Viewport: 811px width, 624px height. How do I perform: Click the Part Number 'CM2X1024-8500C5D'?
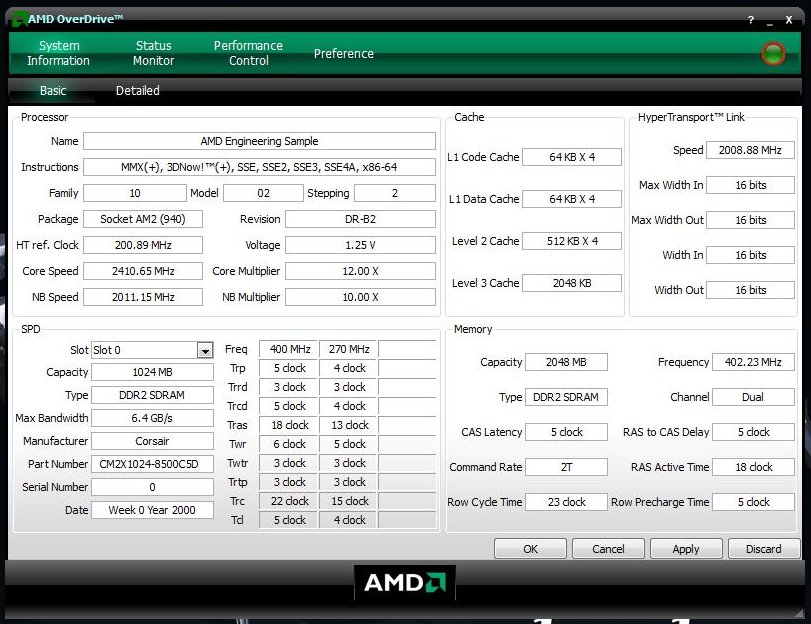(152, 464)
